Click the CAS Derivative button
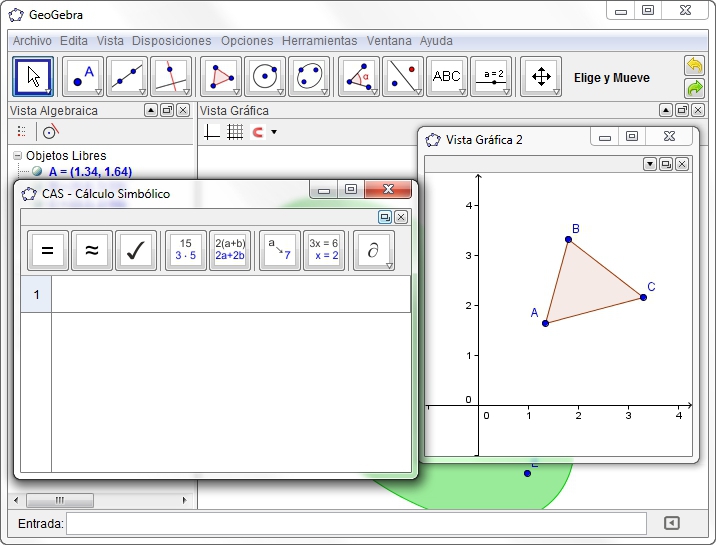 tap(374, 251)
